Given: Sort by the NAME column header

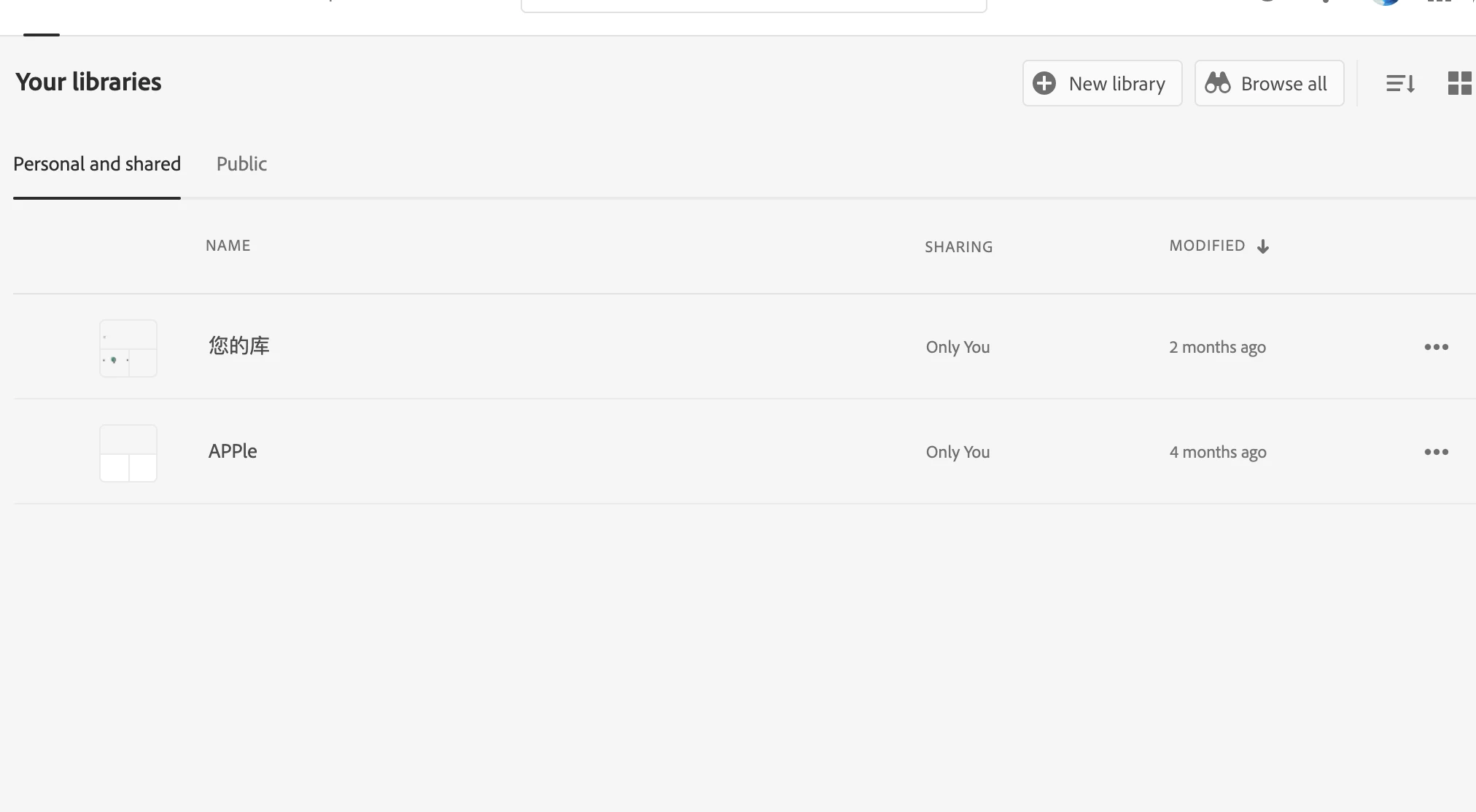Looking at the screenshot, I should pos(228,246).
